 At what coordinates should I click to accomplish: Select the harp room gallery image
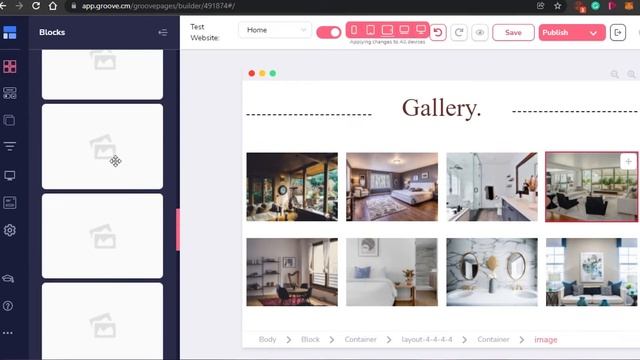292,272
